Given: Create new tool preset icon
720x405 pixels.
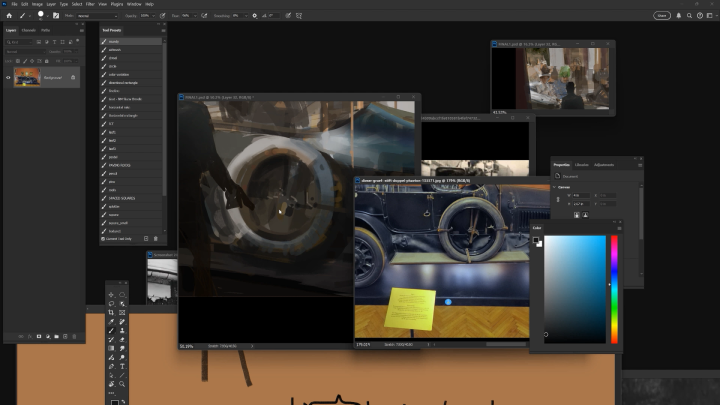Looking at the screenshot, I should (x=146, y=239).
